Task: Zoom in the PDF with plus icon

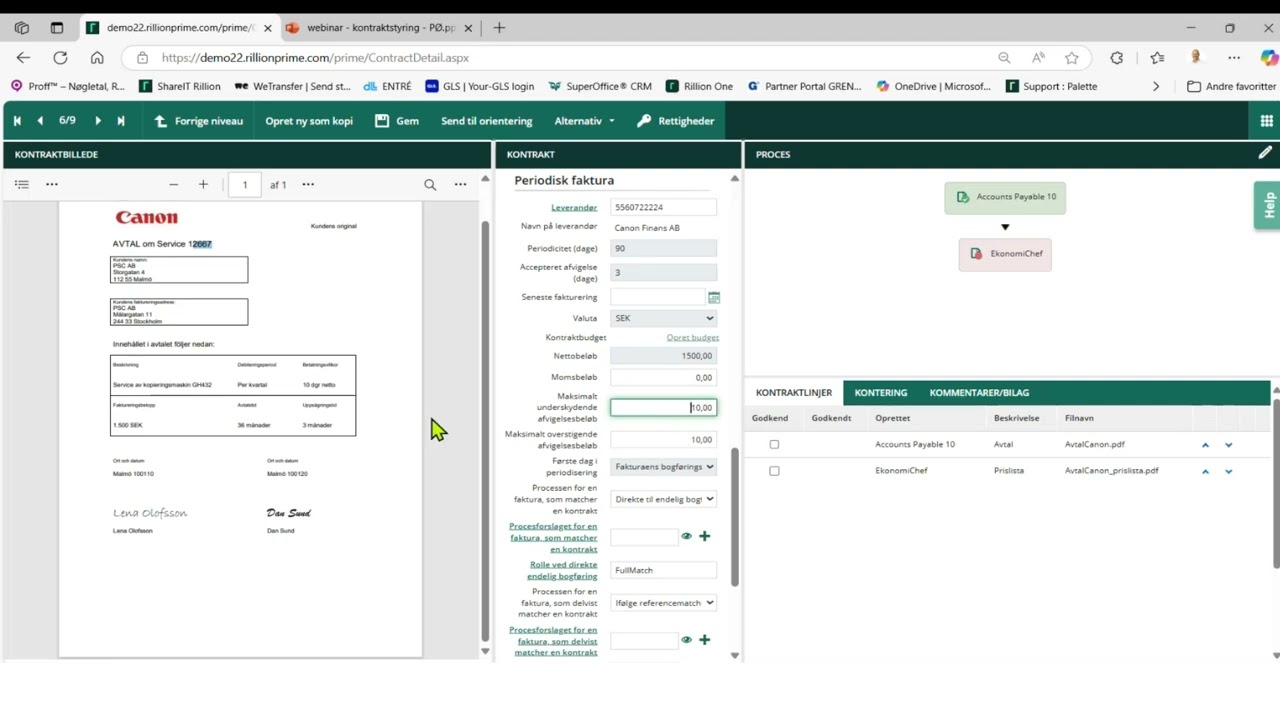Action: (x=203, y=184)
